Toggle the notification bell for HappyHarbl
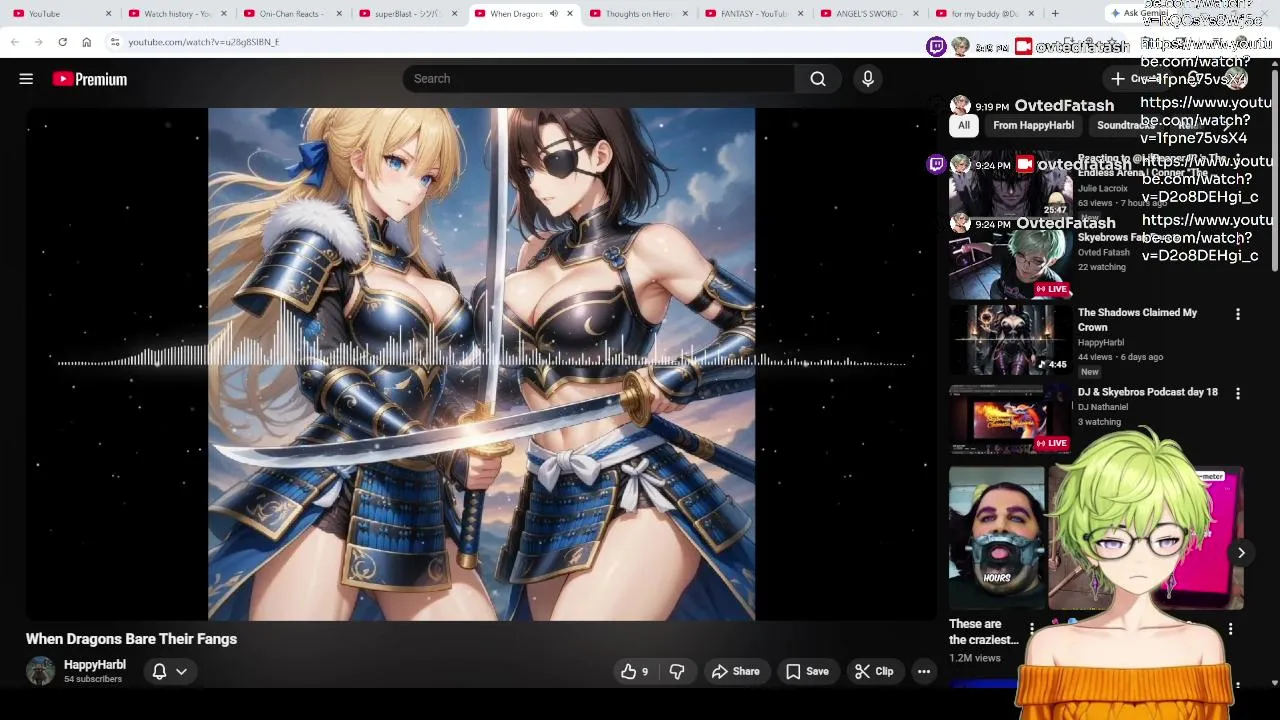Image resolution: width=1280 pixels, height=720 pixels. (159, 672)
